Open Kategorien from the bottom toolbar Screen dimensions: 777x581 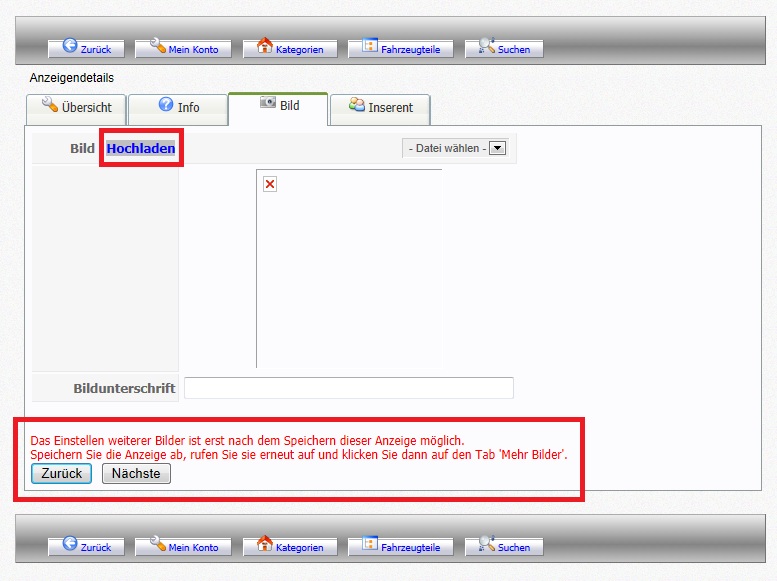[x=299, y=547]
